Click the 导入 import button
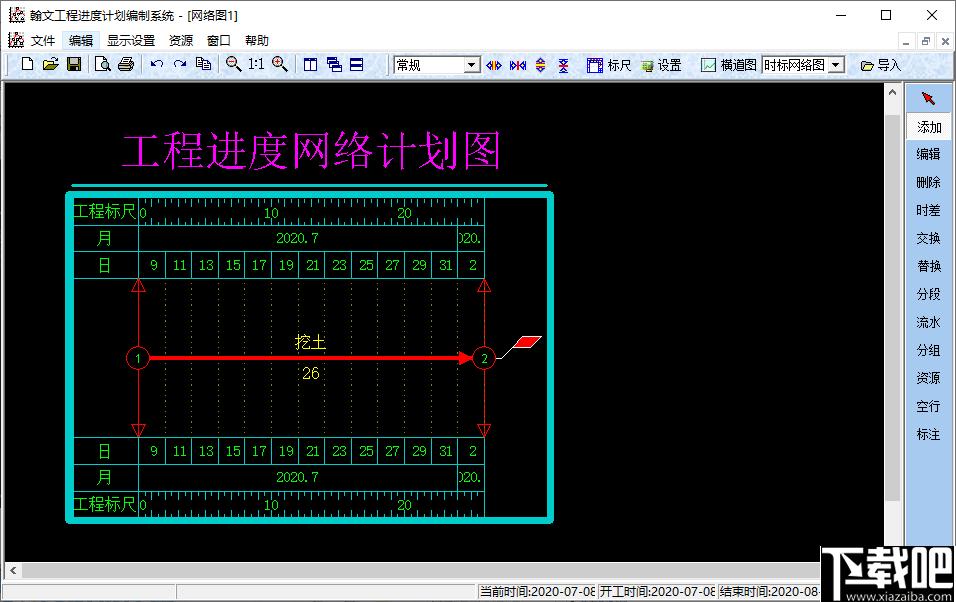This screenshot has height=602, width=956. (x=880, y=65)
